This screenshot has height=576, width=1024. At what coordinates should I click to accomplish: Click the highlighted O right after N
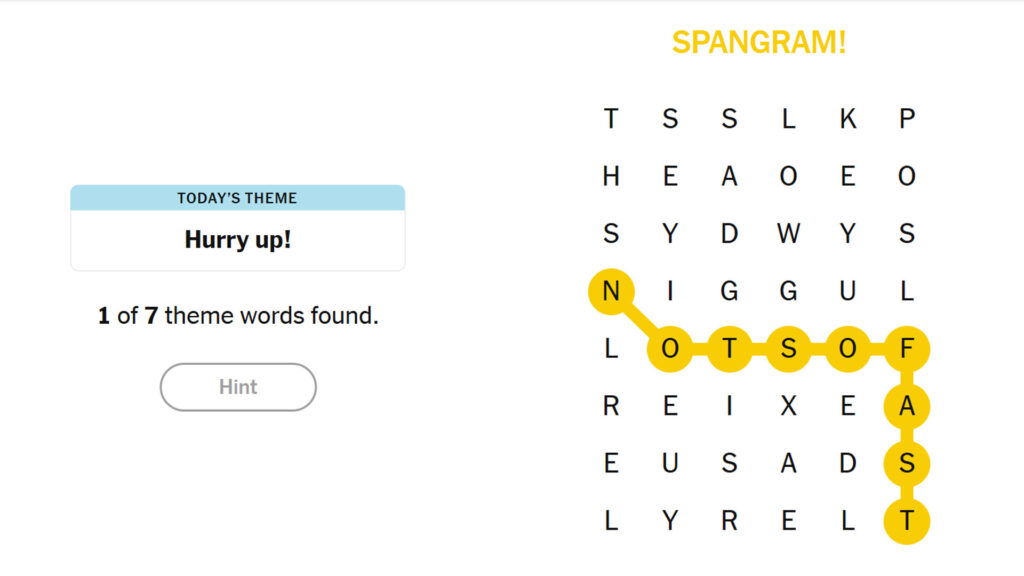pyautogui.click(x=670, y=349)
